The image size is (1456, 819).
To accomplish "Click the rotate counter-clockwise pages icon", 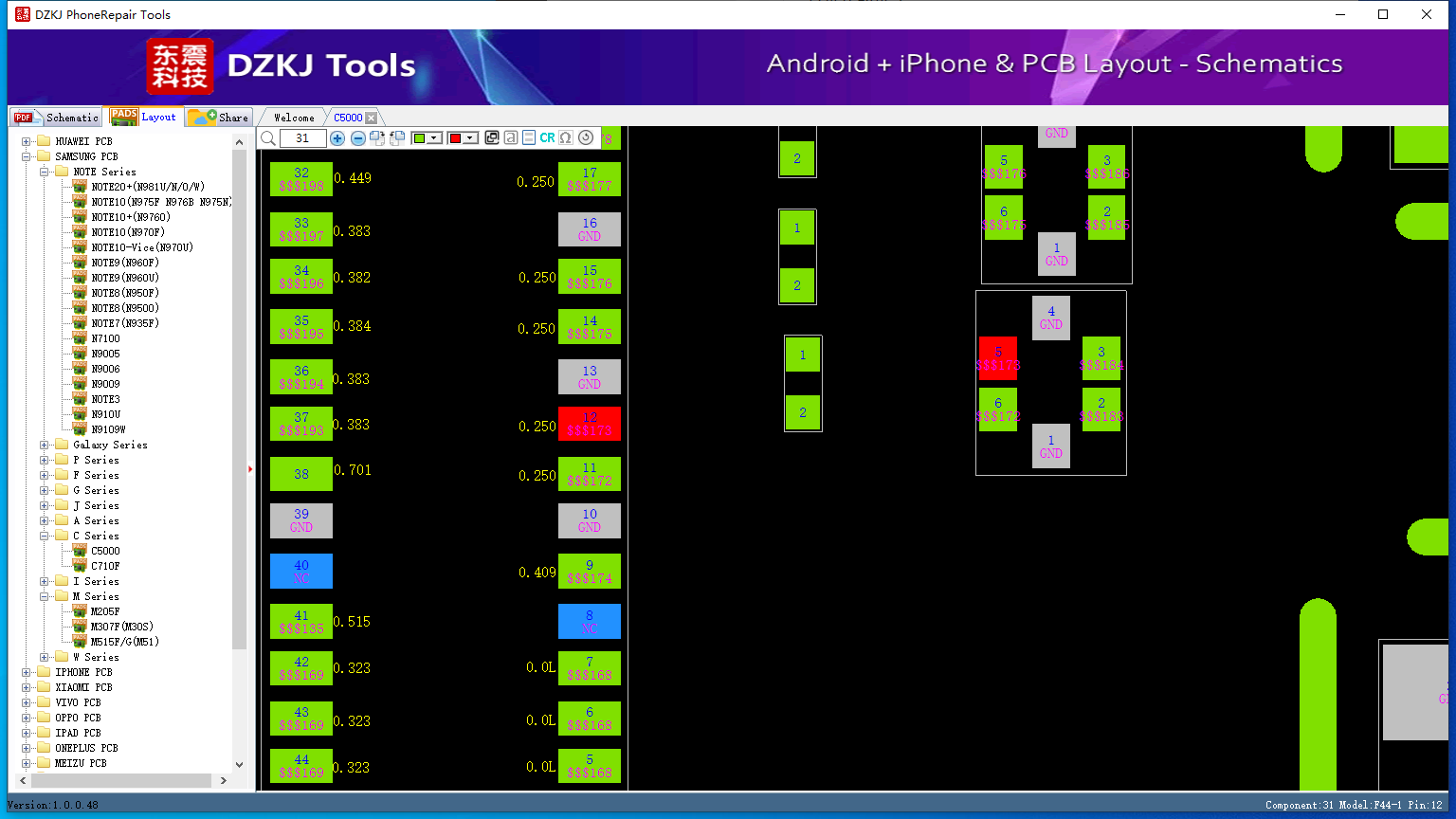I will (397, 138).
